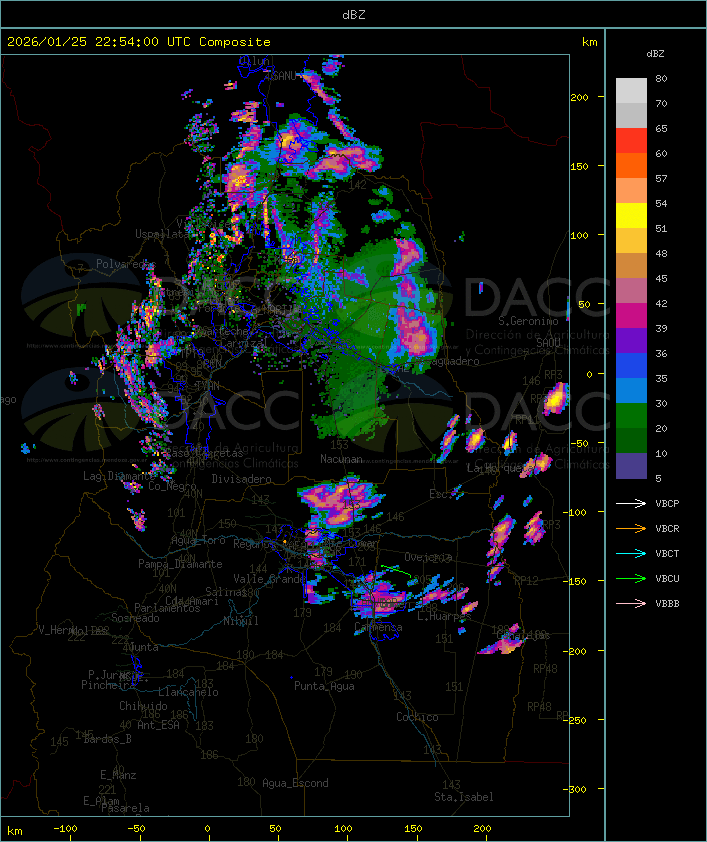This screenshot has width=707, height=842.
Task: Click the Llancanelo place label
Action: tap(188, 692)
